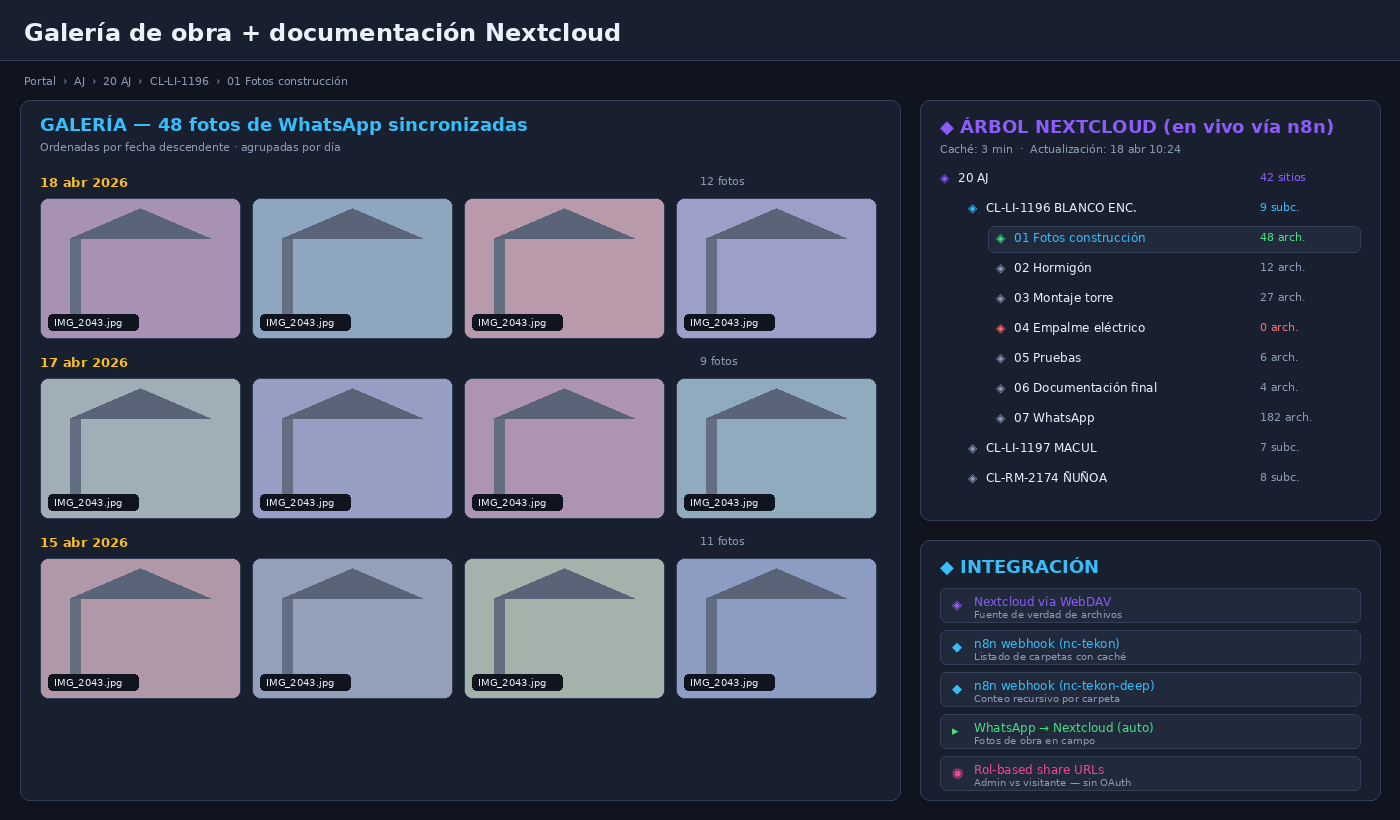Click the green diamond icon for 01 Fotos construcción
The height and width of the screenshot is (820, 1400).
pos(1000,238)
